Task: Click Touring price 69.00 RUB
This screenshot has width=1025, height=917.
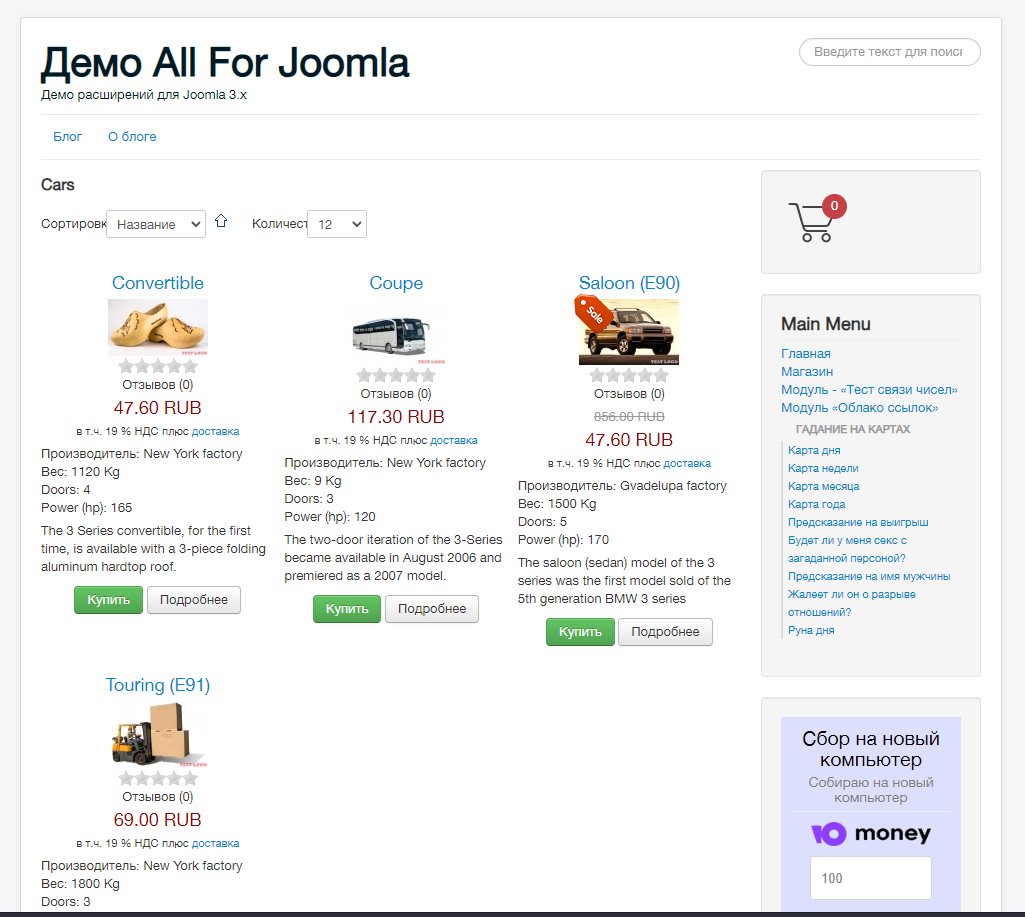Action: coord(158,820)
